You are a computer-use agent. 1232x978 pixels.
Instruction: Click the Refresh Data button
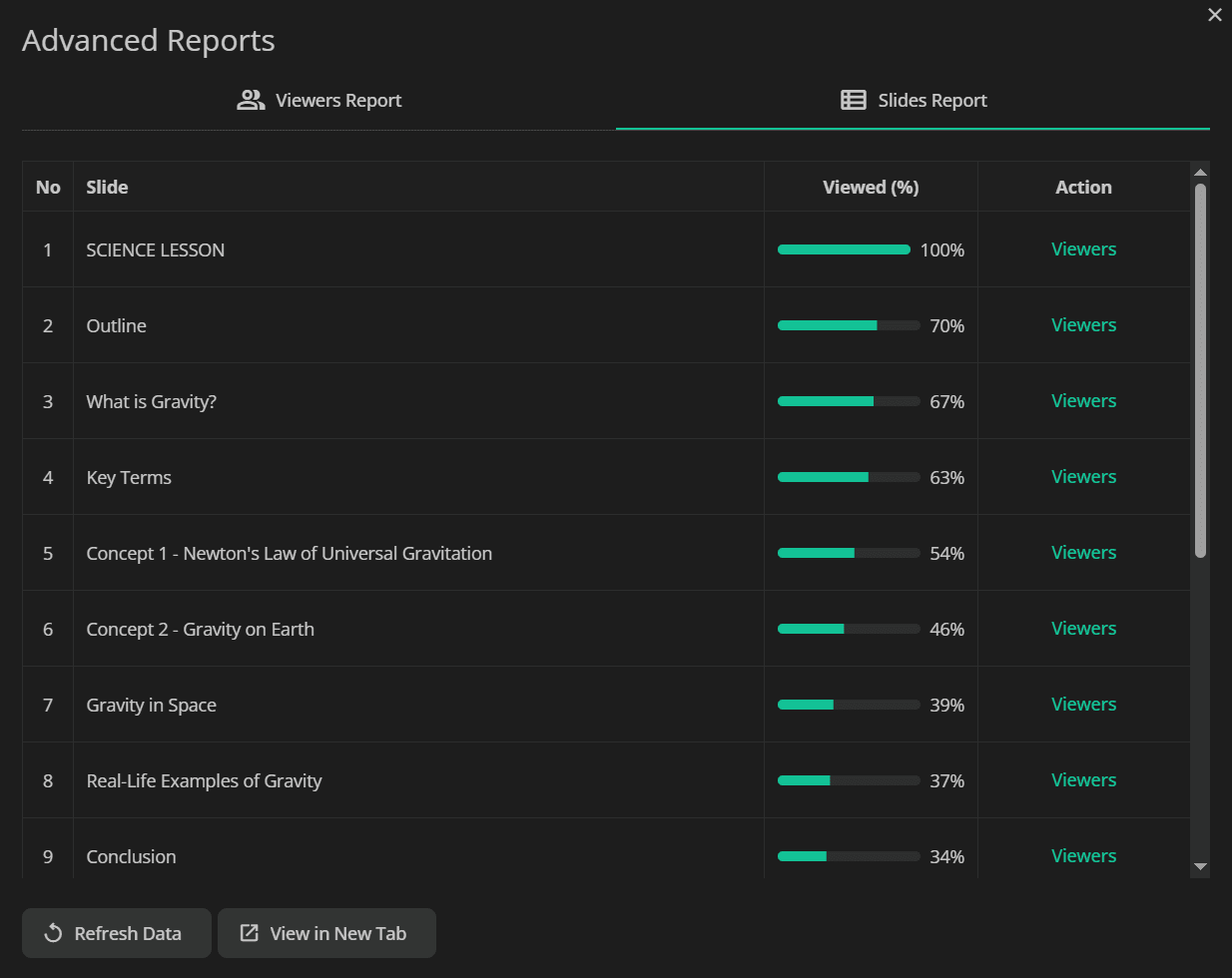[117, 933]
